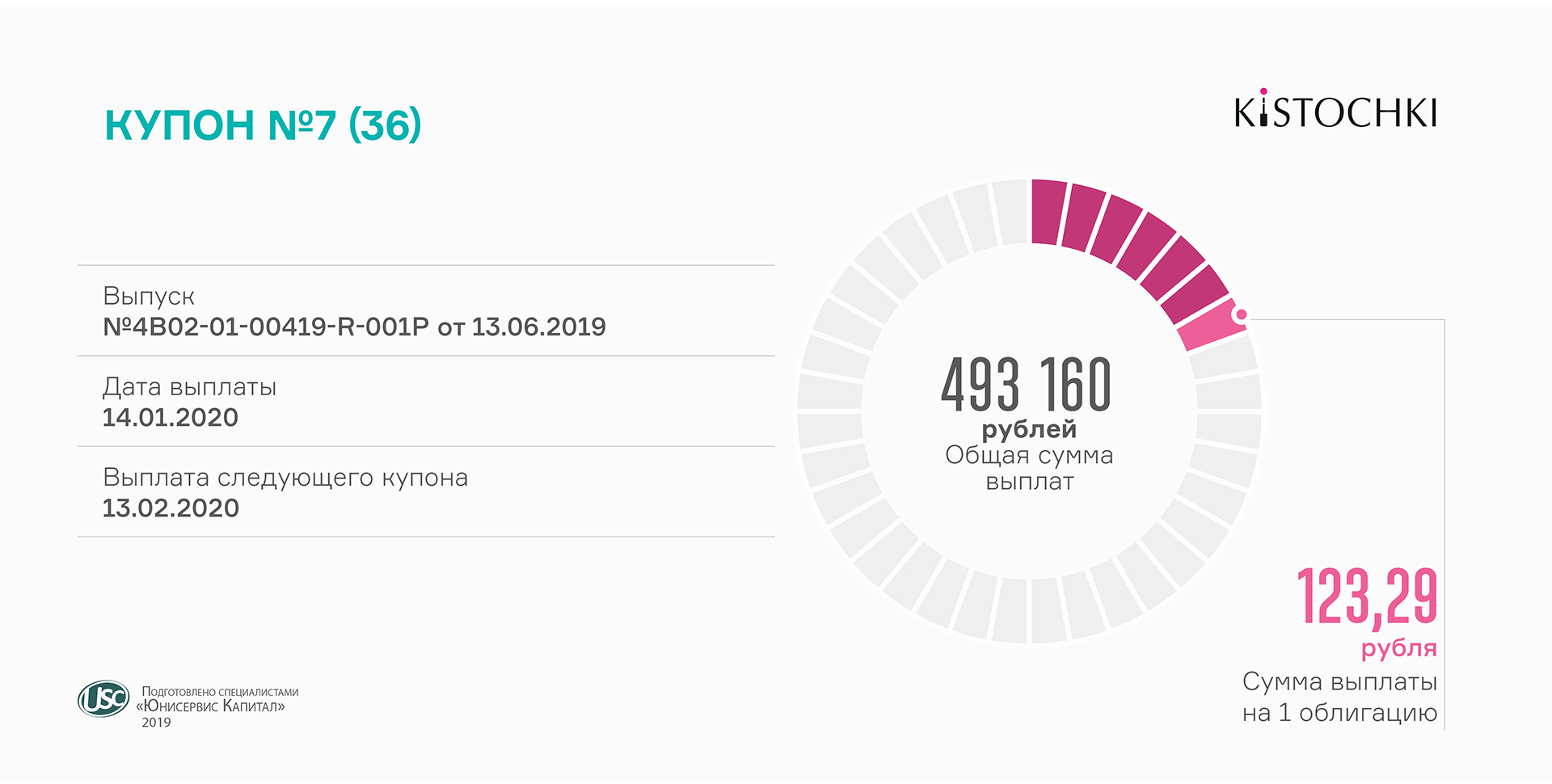
Task: Click the "КУПОН №7 (36)" heading
Action: pos(263,125)
